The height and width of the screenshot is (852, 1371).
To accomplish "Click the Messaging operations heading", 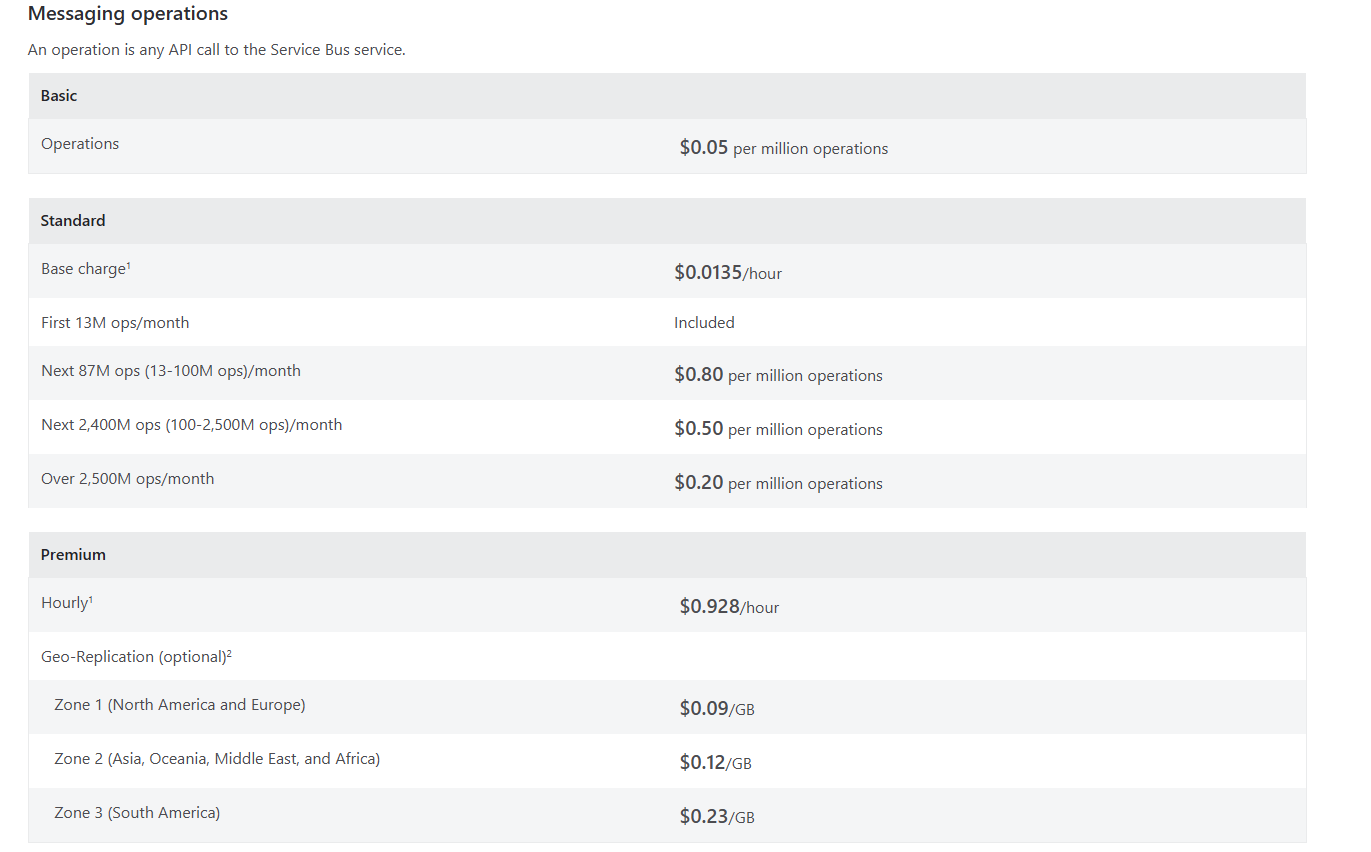I will click(x=128, y=14).
